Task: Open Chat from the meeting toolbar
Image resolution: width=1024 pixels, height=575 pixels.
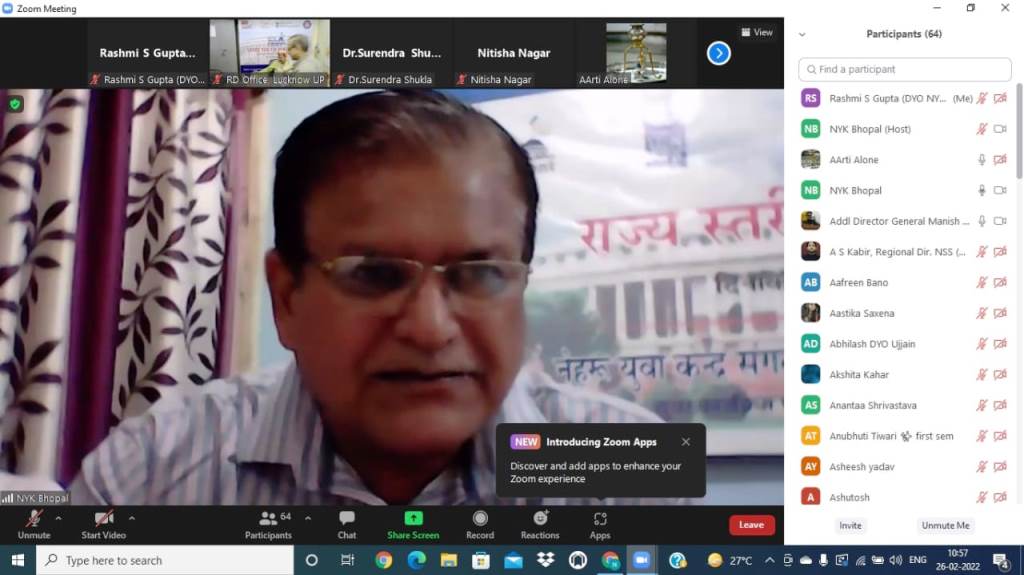Action: point(347,525)
